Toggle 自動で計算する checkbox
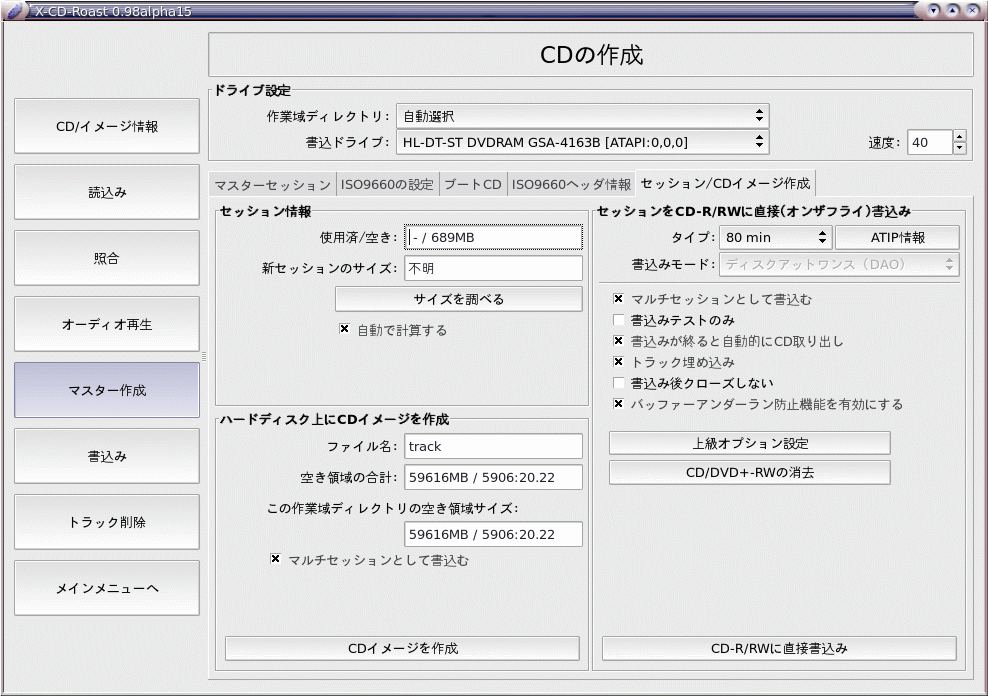Image resolution: width=988 pixels, height=696 pixels. tap(345, 329)
